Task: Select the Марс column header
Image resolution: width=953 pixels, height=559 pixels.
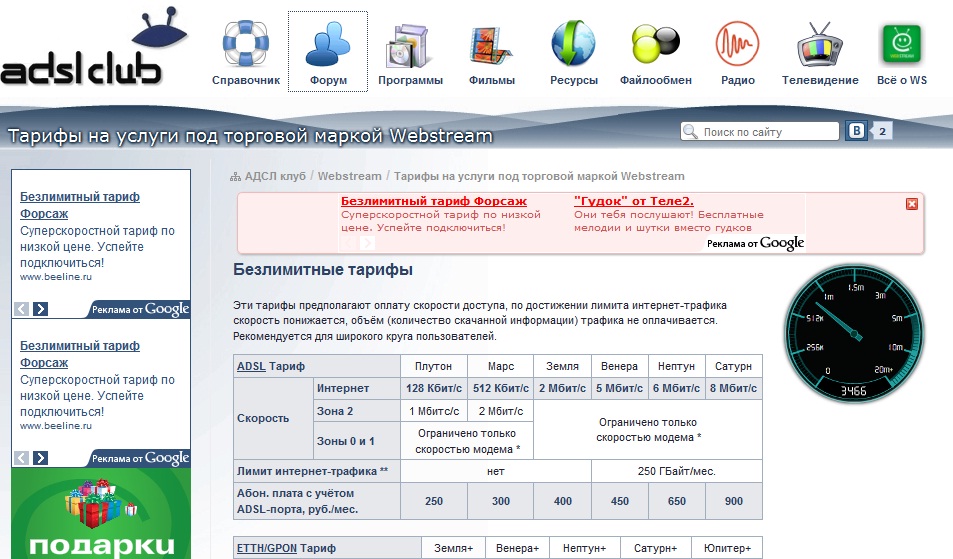Action: click(x=501, y=366)
